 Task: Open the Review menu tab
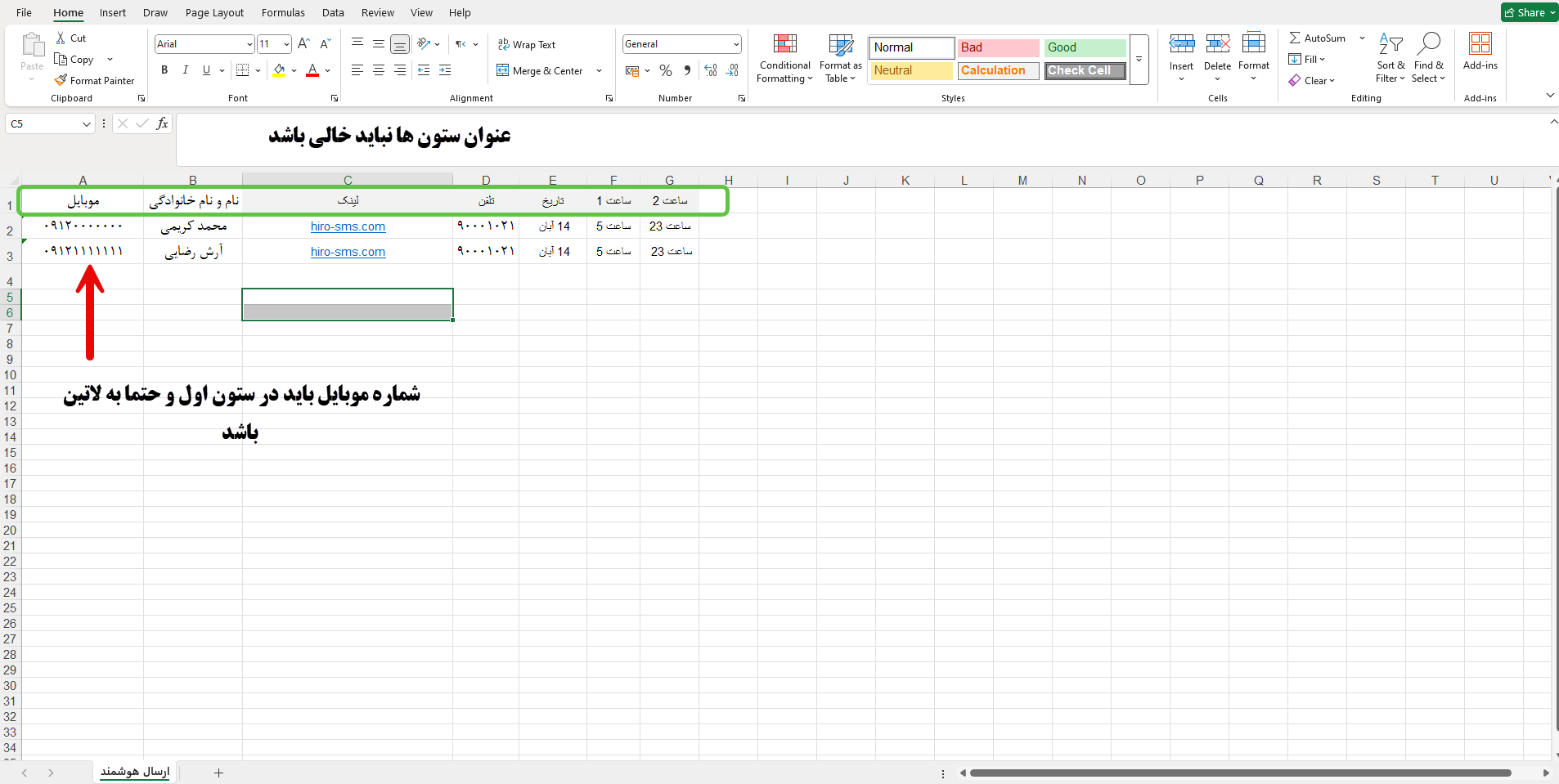tap(377, 12)
